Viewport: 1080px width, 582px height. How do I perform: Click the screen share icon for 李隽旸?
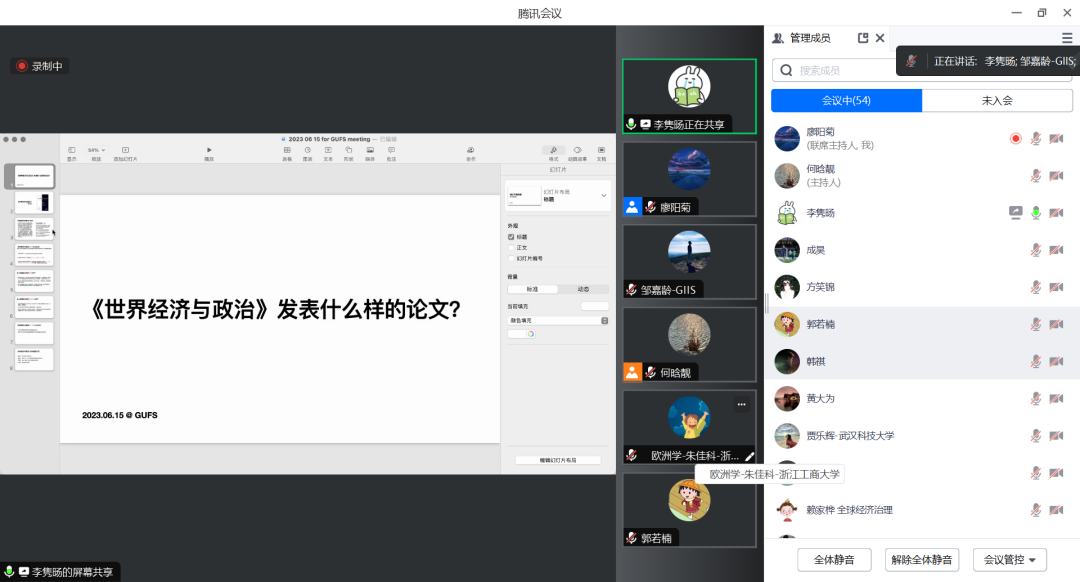click(x=1016, y=213)
